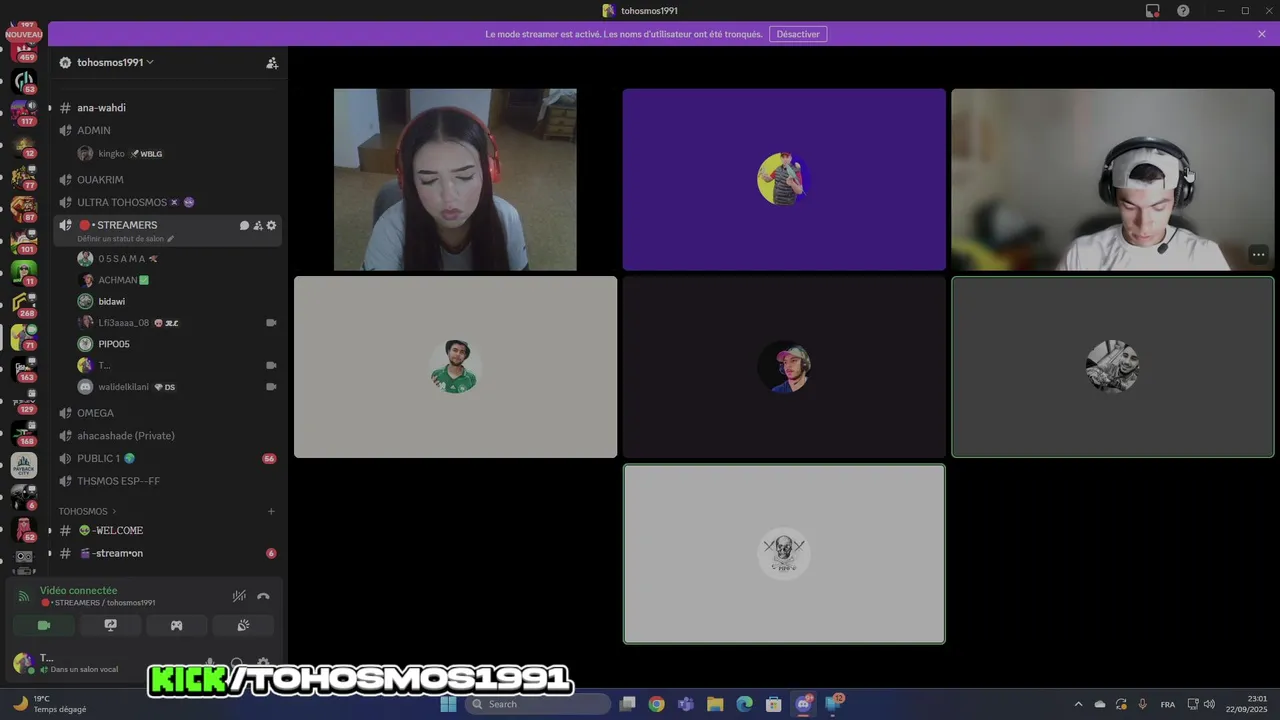Show hidden system tray icons chevron
The width and height of the screenshot is (1280, 720).
1078,704
